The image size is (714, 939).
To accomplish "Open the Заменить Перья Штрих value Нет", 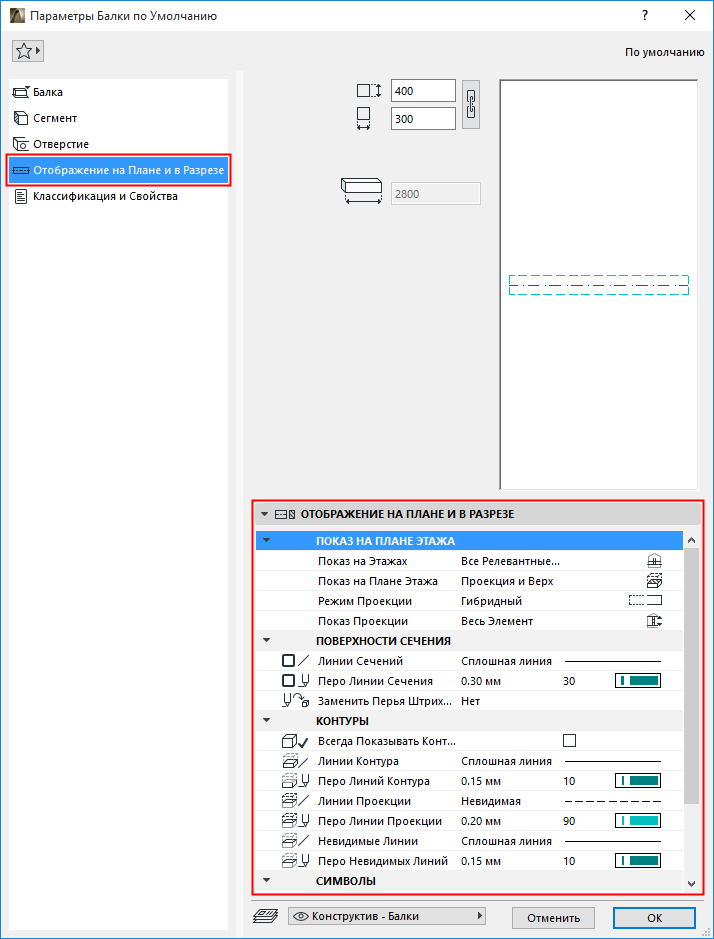I will 471,701.
